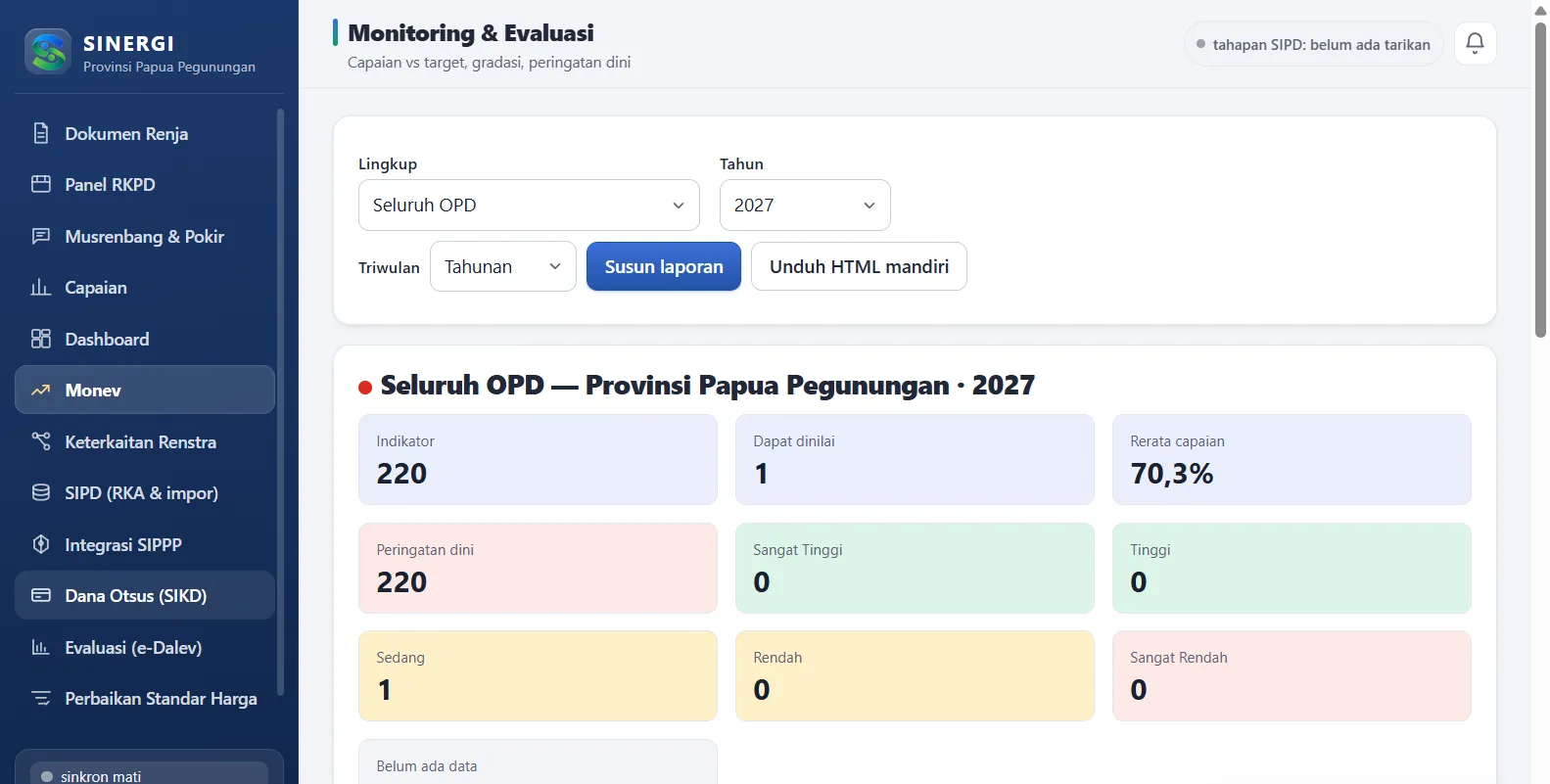Click the Tinggi card

pos(1292,568)
